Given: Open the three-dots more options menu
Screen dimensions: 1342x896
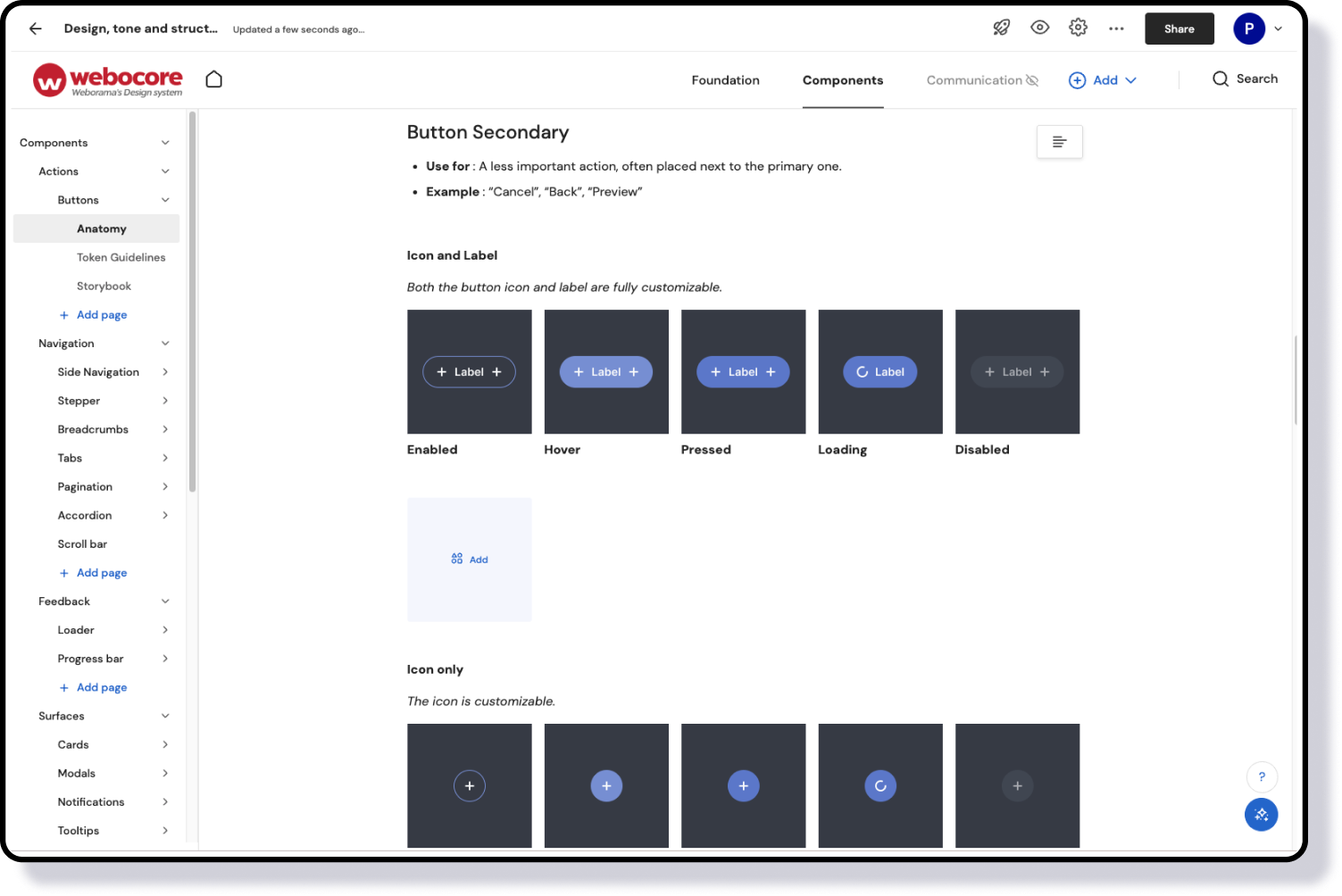Looking at the screenshot, I should click(1116, 29).
